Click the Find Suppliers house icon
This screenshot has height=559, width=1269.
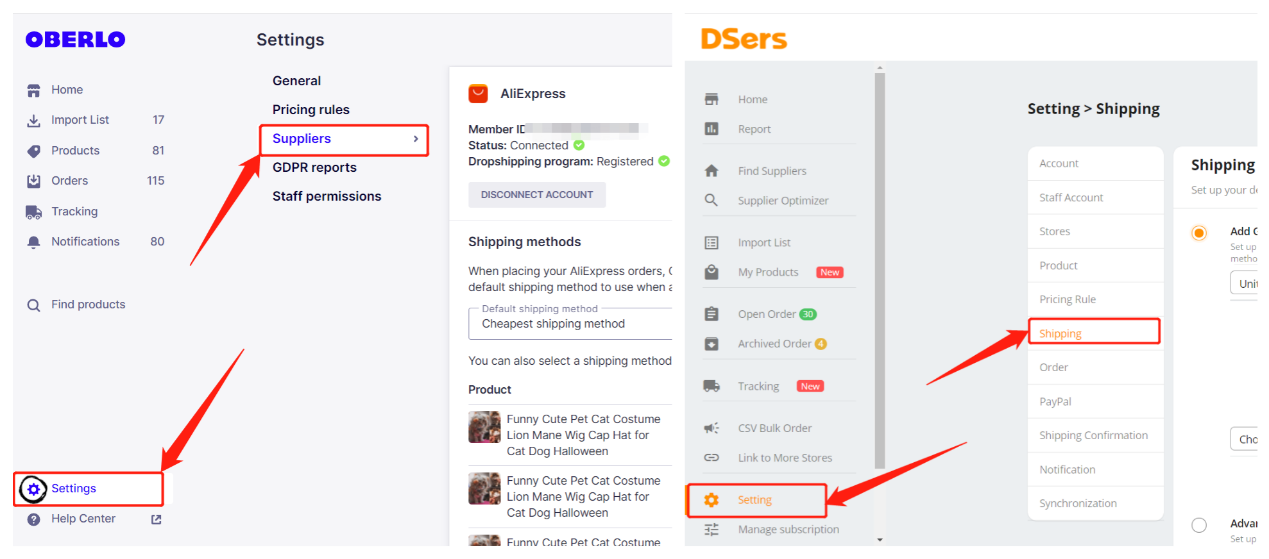pos(712,171)
